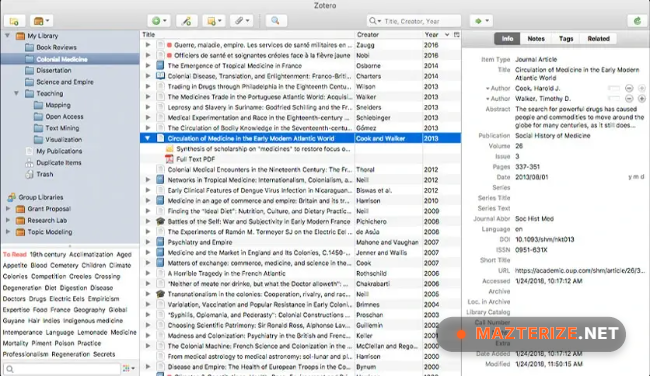The image size is (650, 376).
Task: Collapse the Teaching collection
Action: (17, 93)
